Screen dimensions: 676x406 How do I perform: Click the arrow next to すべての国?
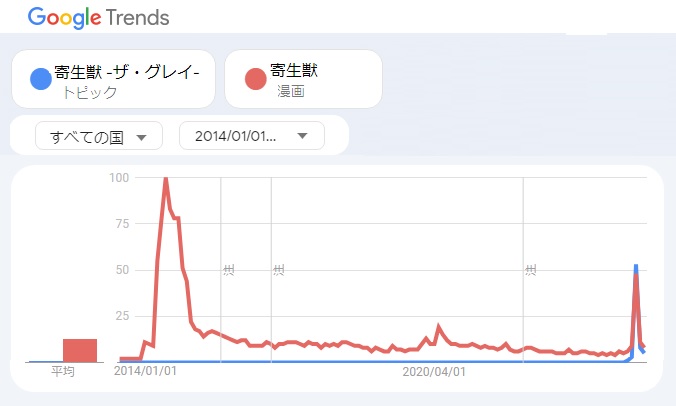point(142,137)
